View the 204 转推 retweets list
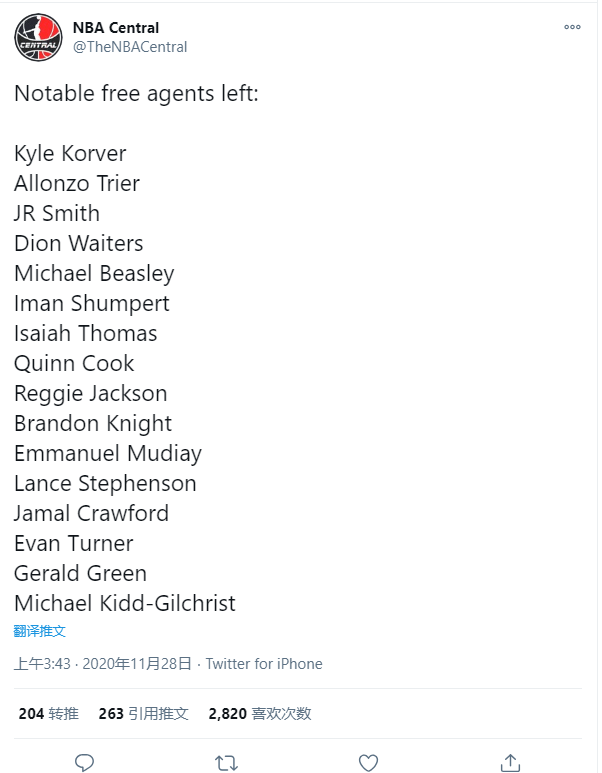Image resolution: width=602 pixels, height=773 pixels. click(48, 713)
